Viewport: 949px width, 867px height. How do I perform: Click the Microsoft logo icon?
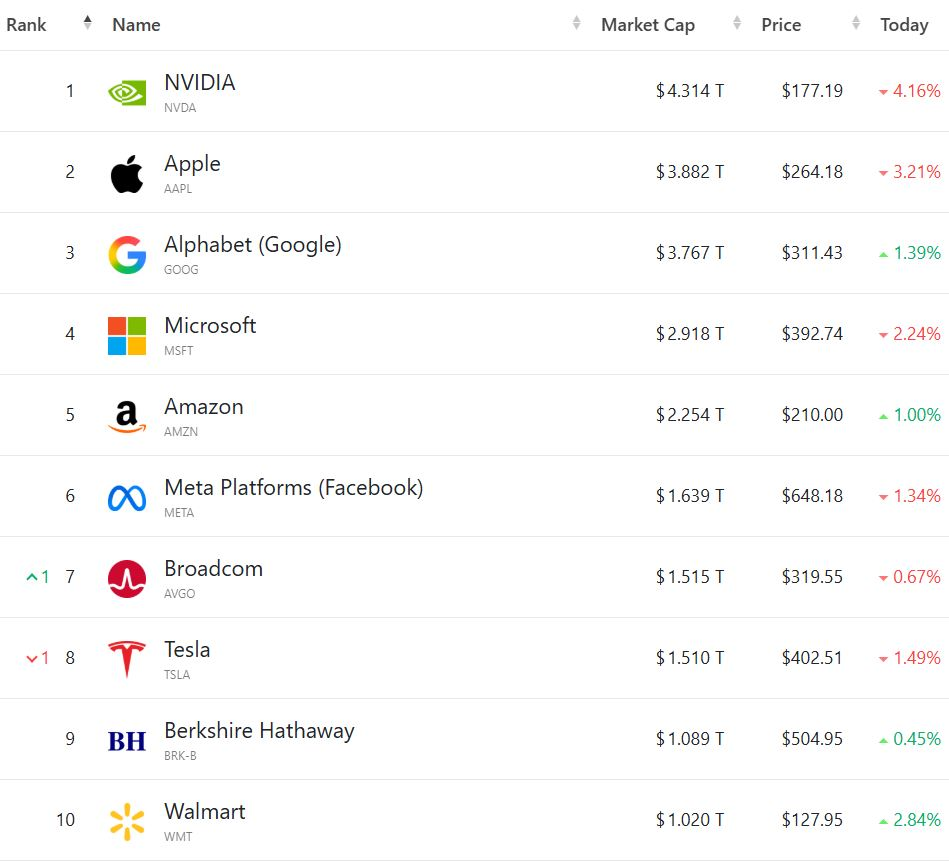(x=127, y=335)
